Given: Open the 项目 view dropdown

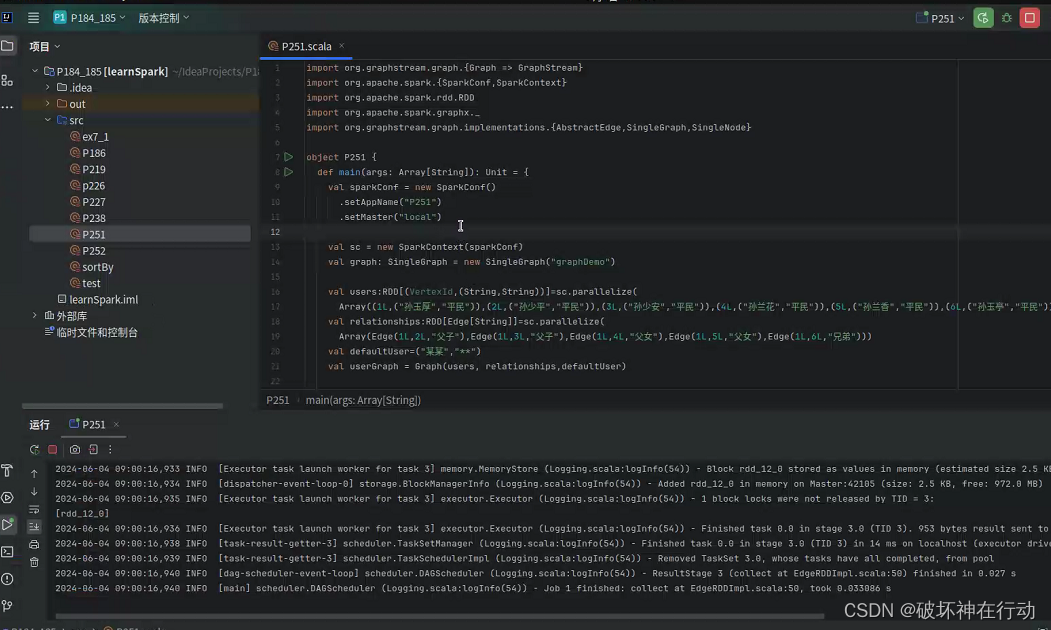Looking at the screenshot, I should pyautogui.click(x=45, y=46).
